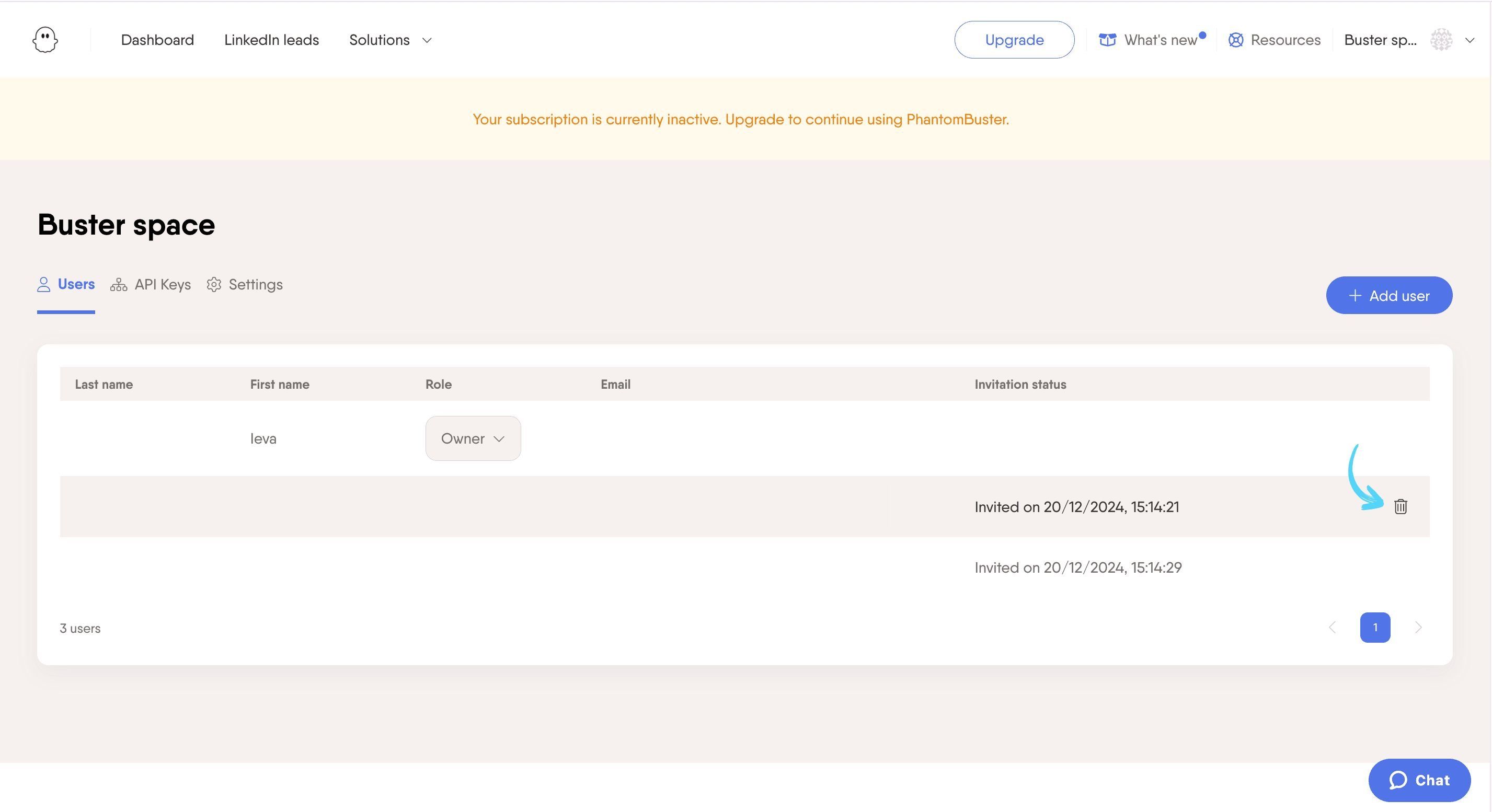Click 'Invited on 20/12/2024, 15:14:29' text

1078,568
